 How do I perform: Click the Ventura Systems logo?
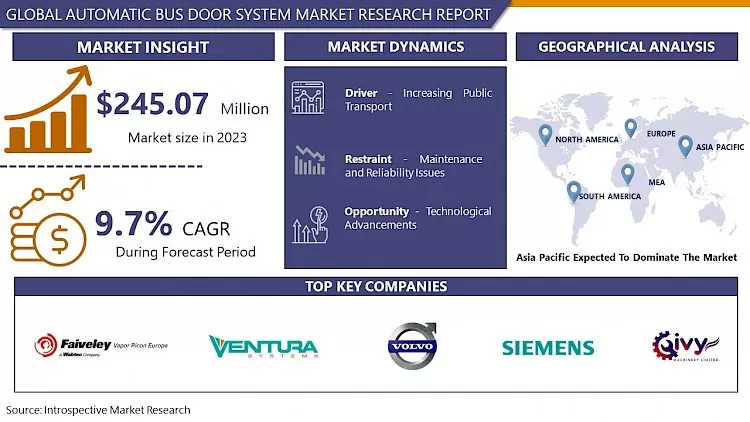[264, 346]
